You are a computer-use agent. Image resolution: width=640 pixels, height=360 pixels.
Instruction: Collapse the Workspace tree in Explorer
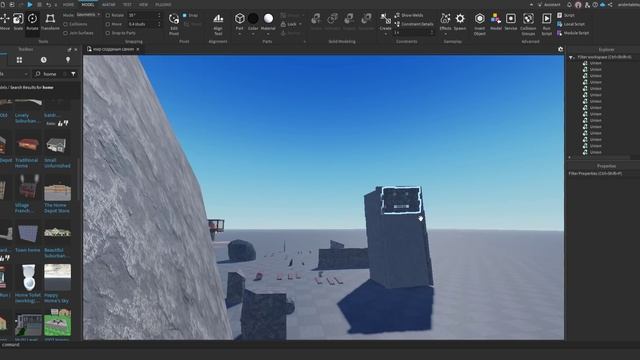point(571,58)
